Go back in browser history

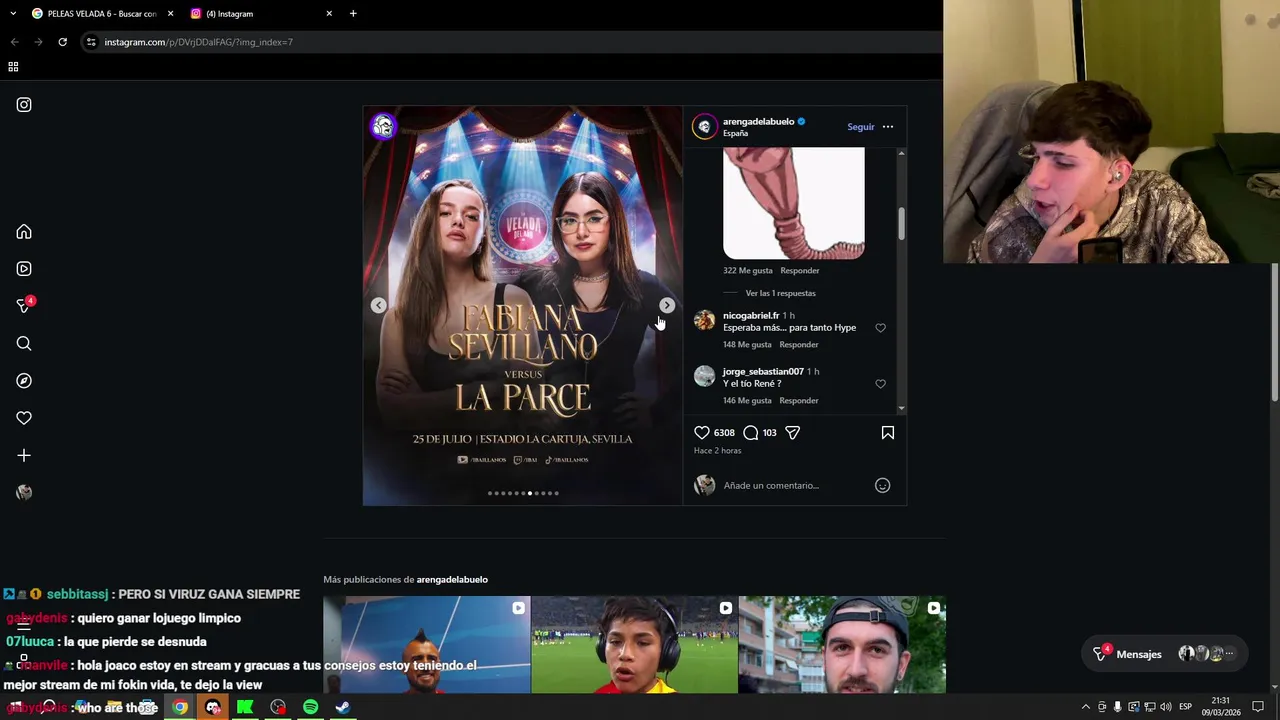[14, 42]
